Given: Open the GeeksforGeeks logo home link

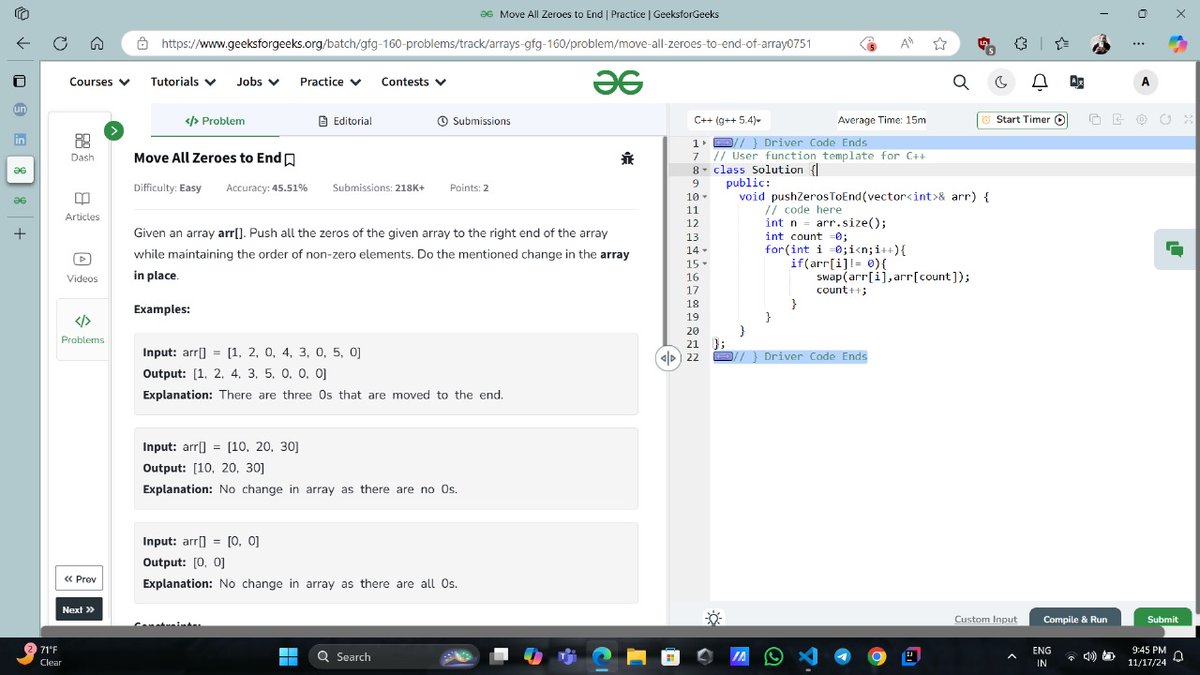Looking at the screenshot, I should 617,82.
